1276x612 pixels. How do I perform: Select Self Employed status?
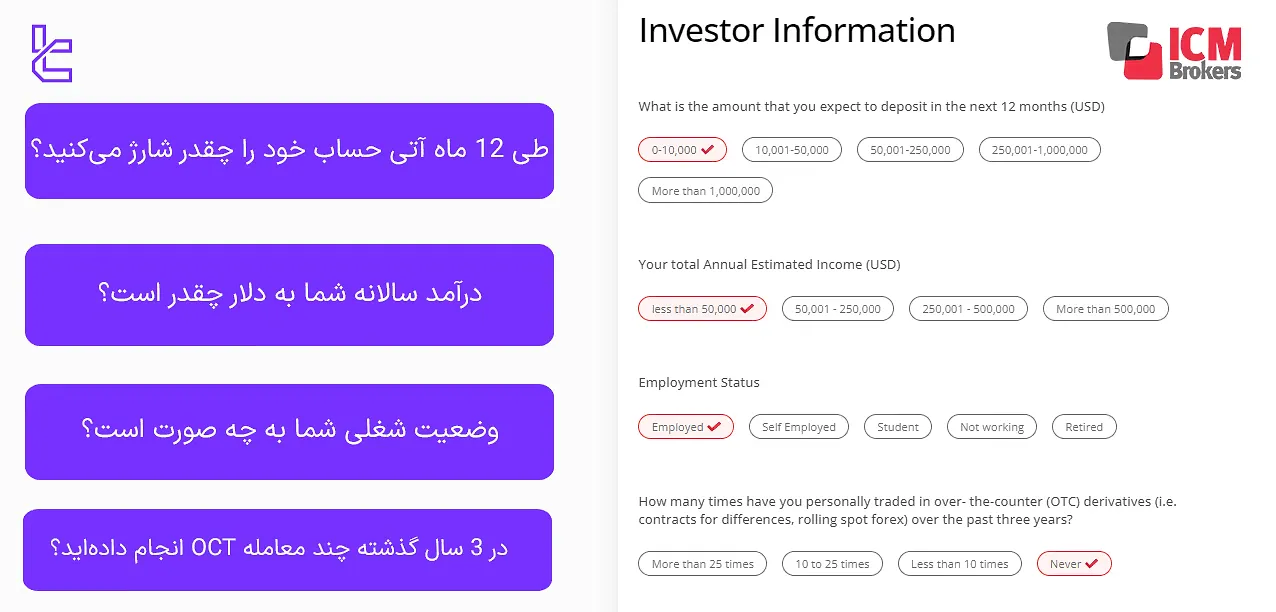(798, 426)
